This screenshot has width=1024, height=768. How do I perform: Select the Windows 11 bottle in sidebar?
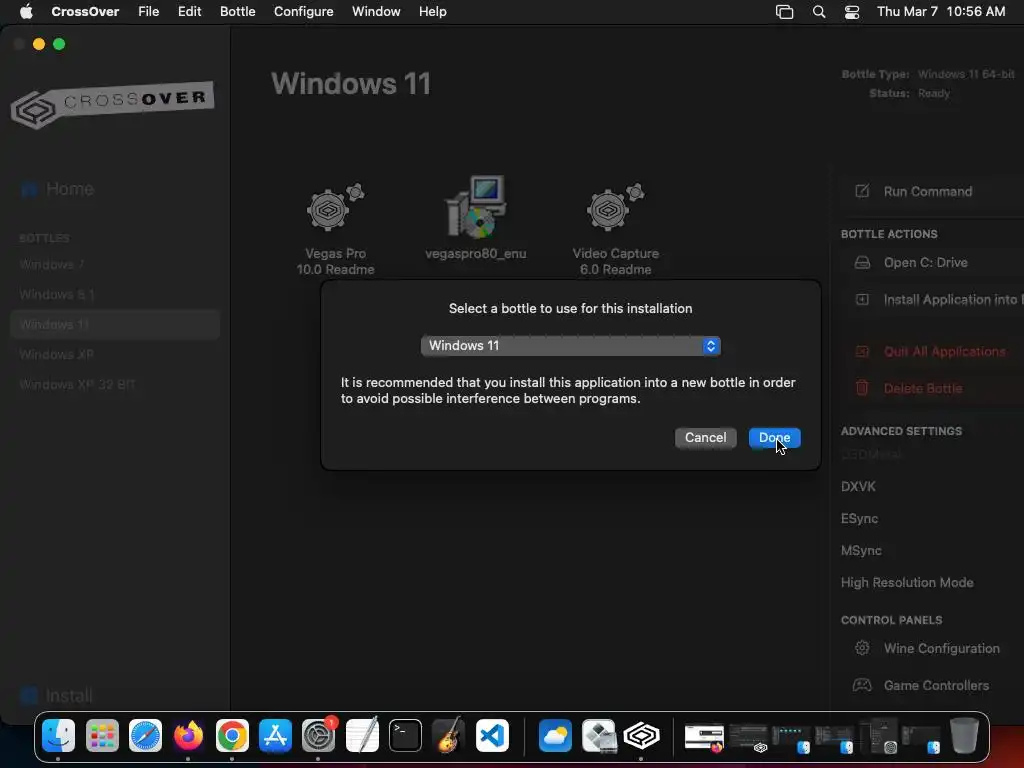[x=115, y=325]
